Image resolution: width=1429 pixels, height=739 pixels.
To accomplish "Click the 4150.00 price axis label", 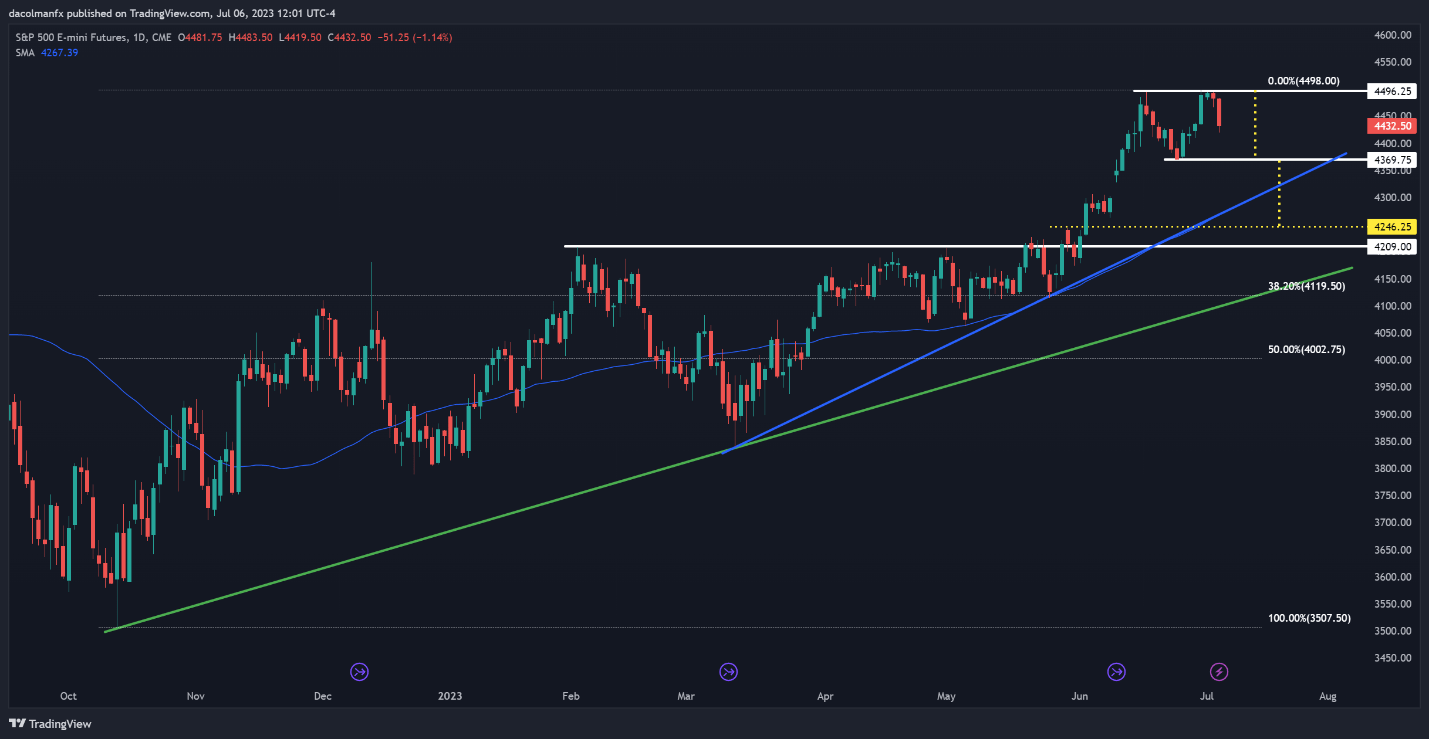I will tap(1391, 279).
